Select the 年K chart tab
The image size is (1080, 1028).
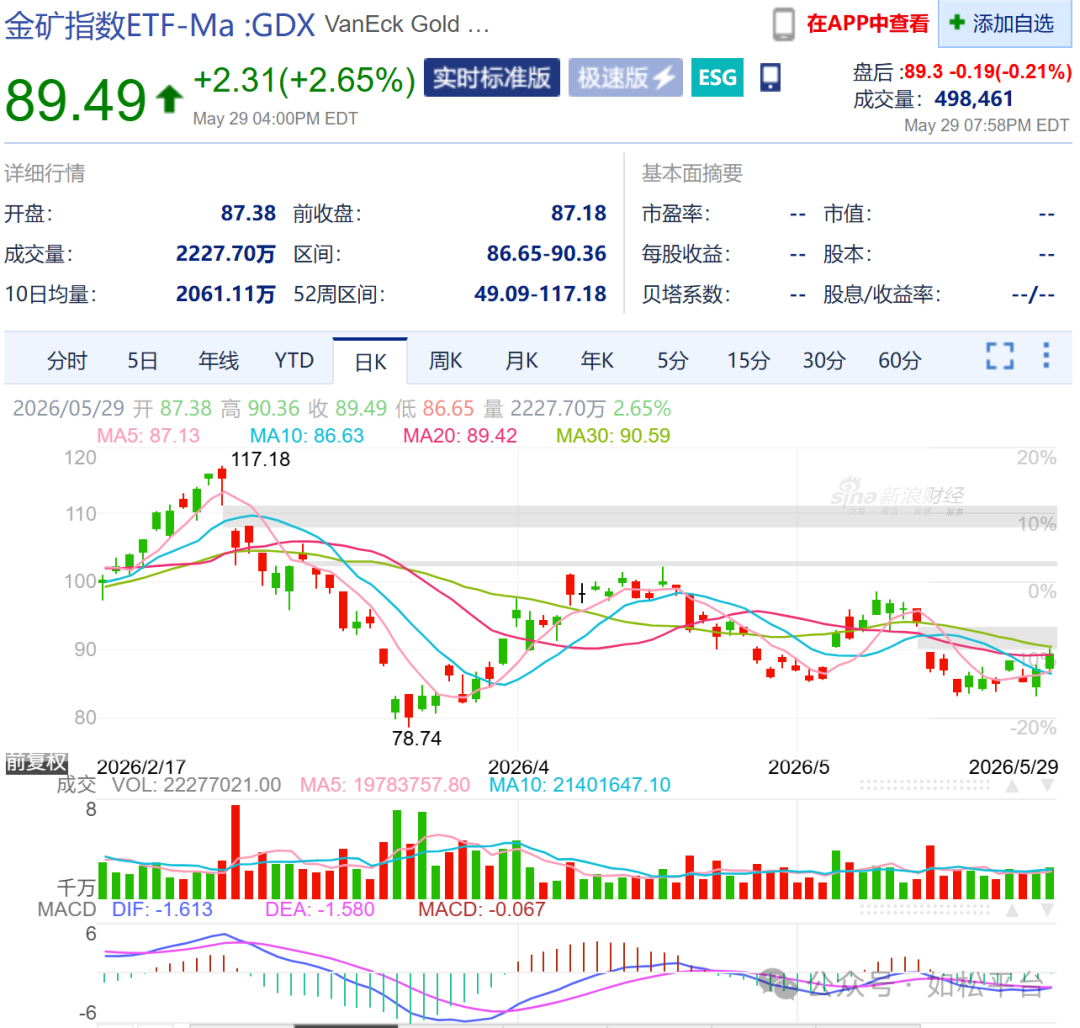(596, 360)
